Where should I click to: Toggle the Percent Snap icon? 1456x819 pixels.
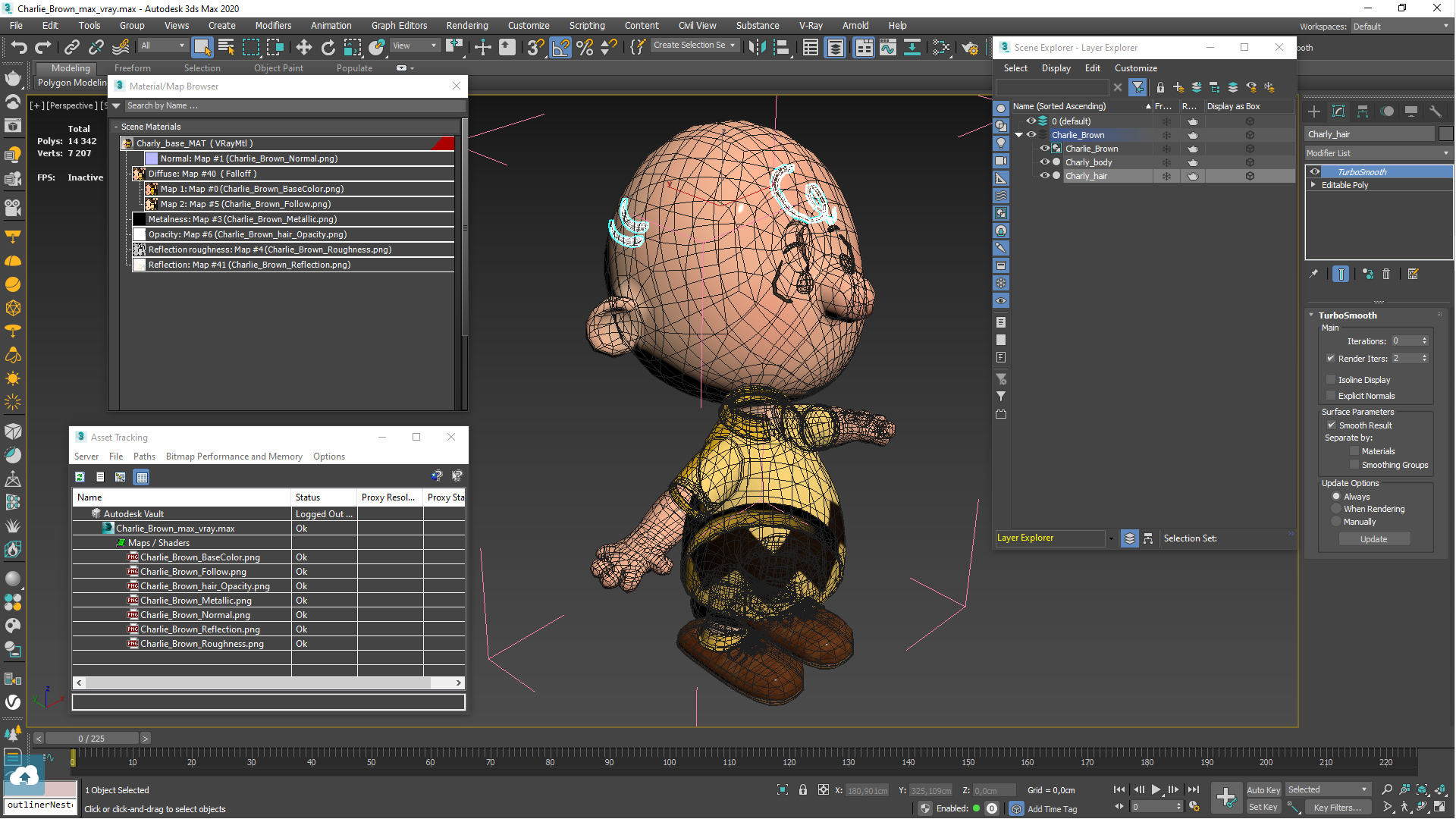[585, 47]
